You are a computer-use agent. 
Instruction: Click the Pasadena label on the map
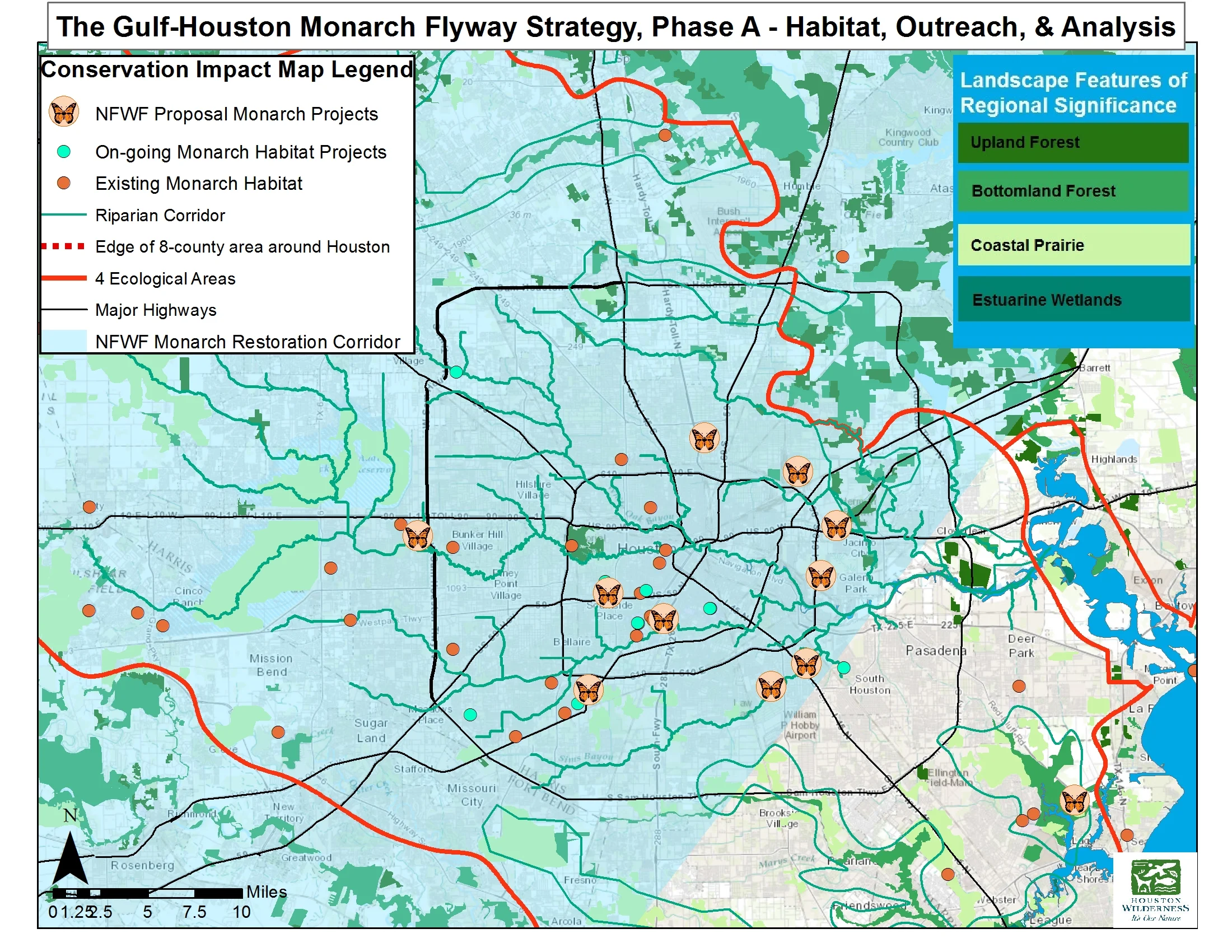[936, 650]
